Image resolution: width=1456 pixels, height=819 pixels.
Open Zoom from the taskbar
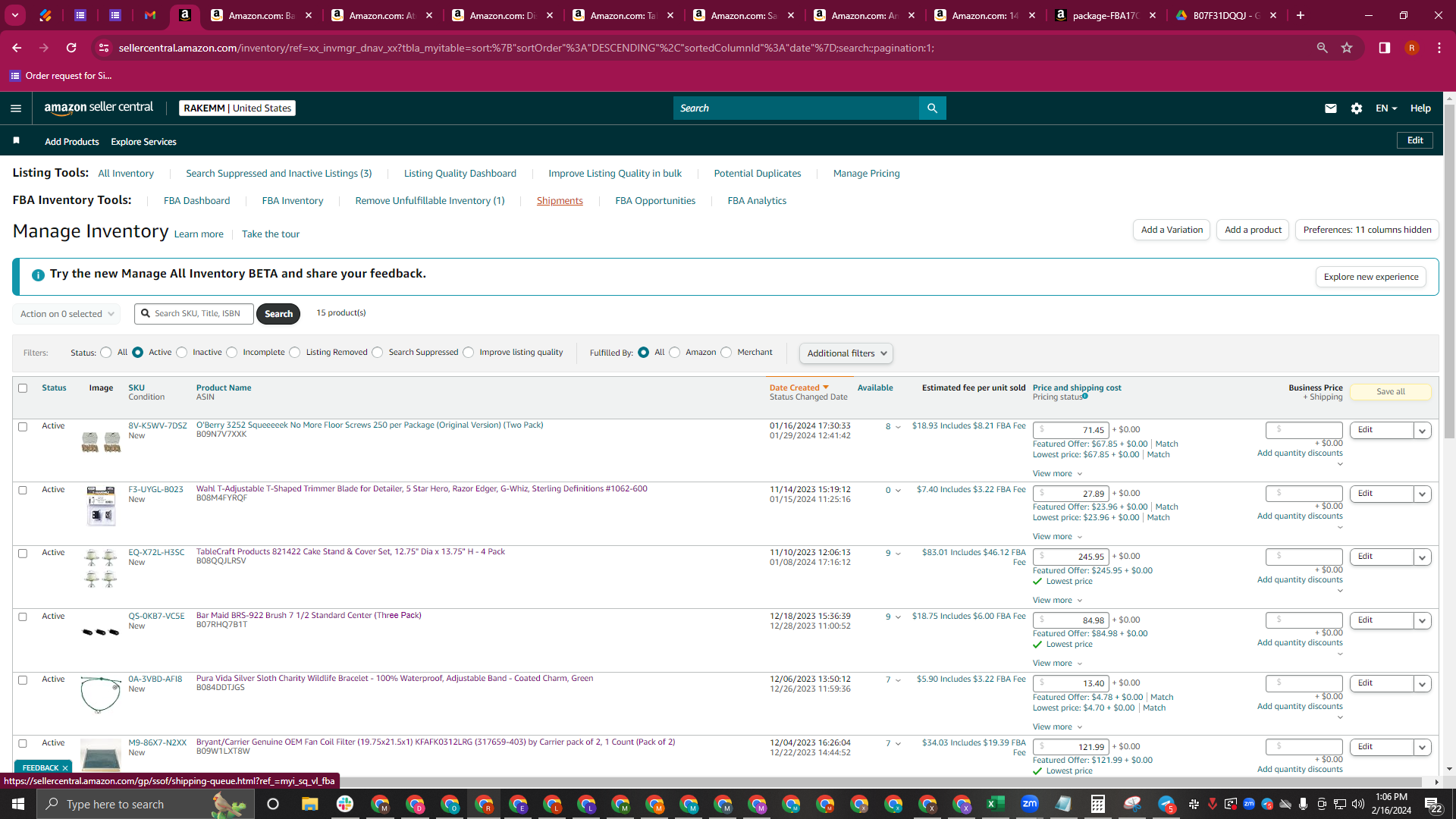click(x=1030, y=804)
